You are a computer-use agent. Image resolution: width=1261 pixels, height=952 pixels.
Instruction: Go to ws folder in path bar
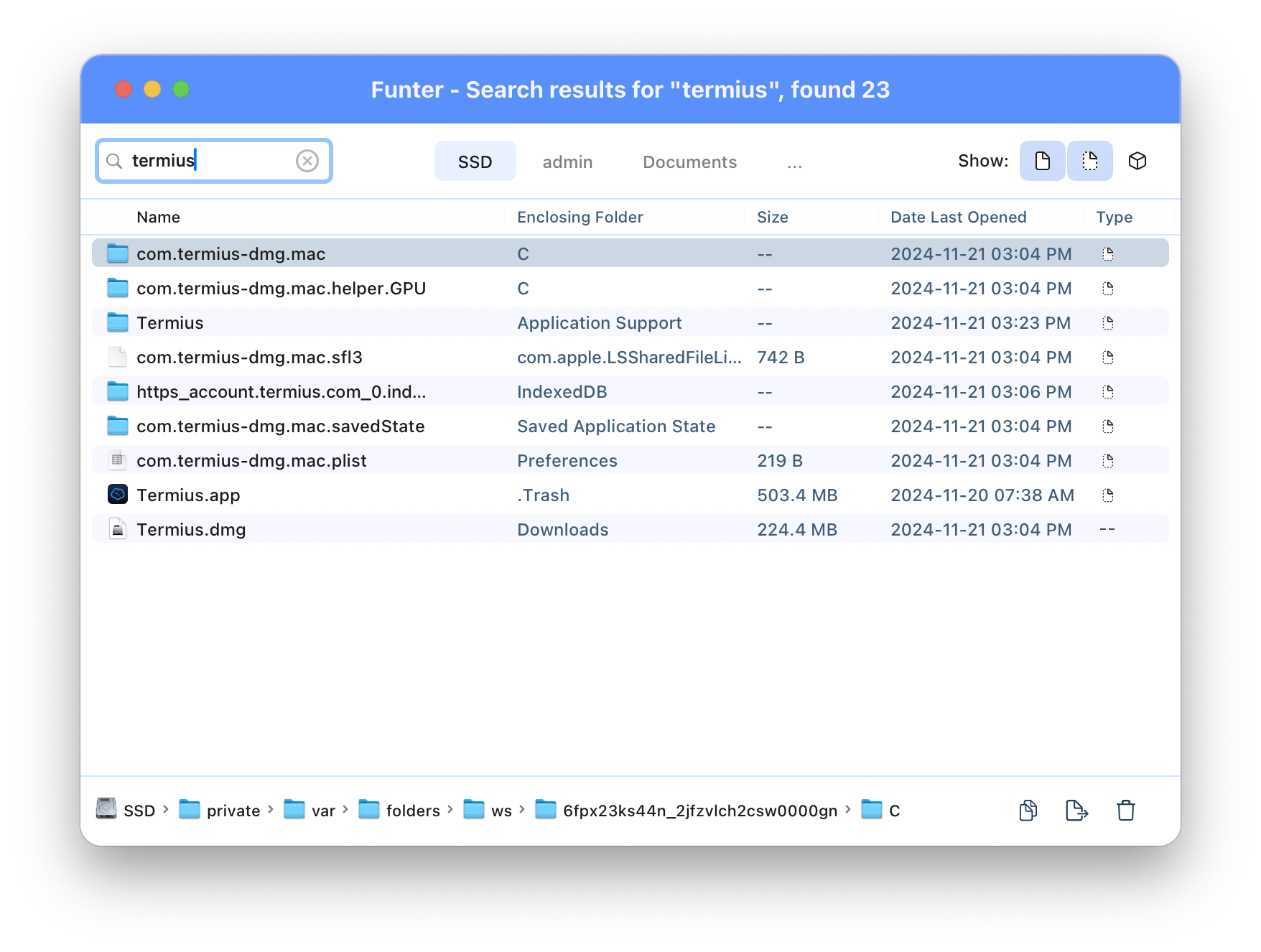coord(488,810)
